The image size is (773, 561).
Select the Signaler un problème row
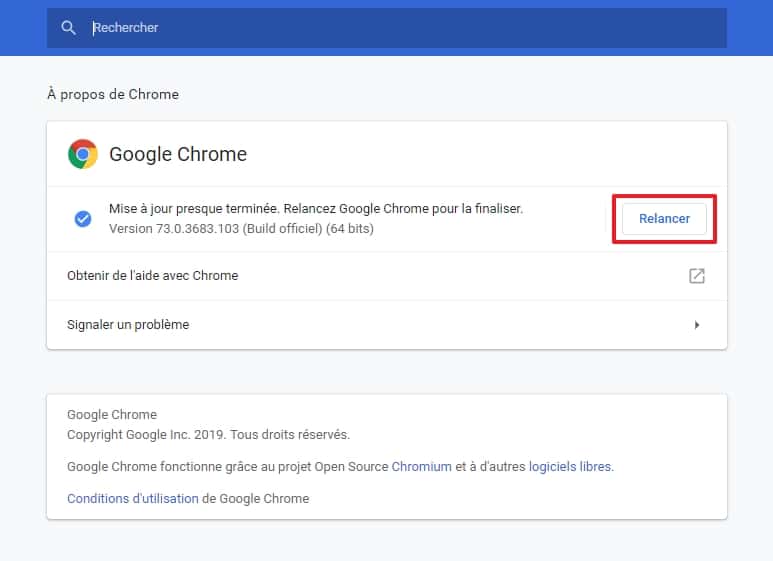click(x=387, y=325)
